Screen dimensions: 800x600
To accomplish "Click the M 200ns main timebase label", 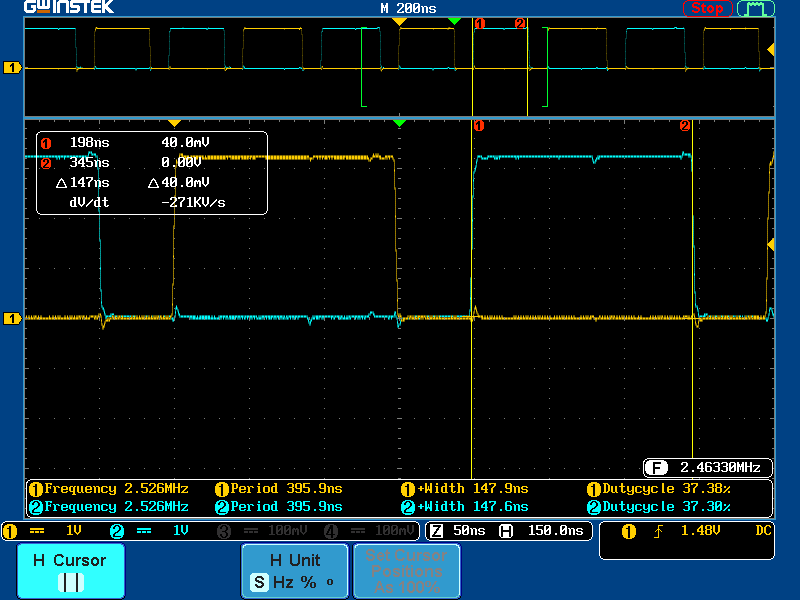I will coord(408,8).
